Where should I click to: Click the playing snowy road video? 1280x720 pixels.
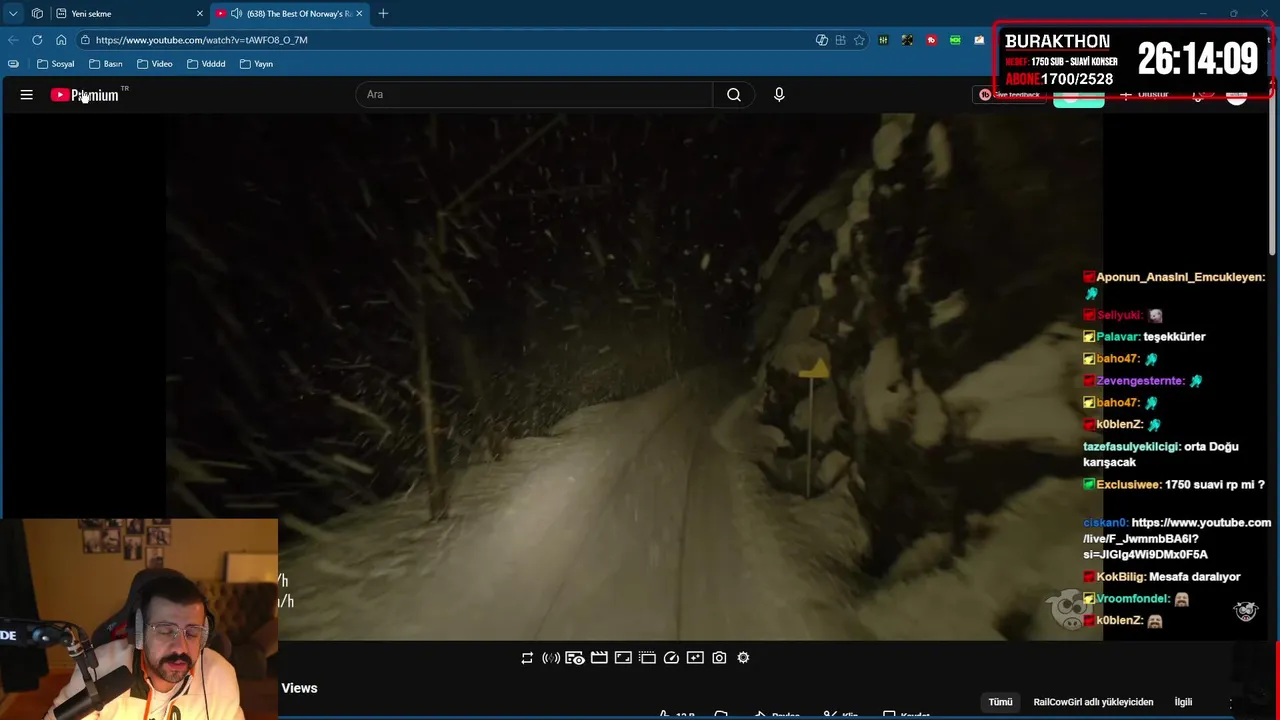tap(634, 376)
